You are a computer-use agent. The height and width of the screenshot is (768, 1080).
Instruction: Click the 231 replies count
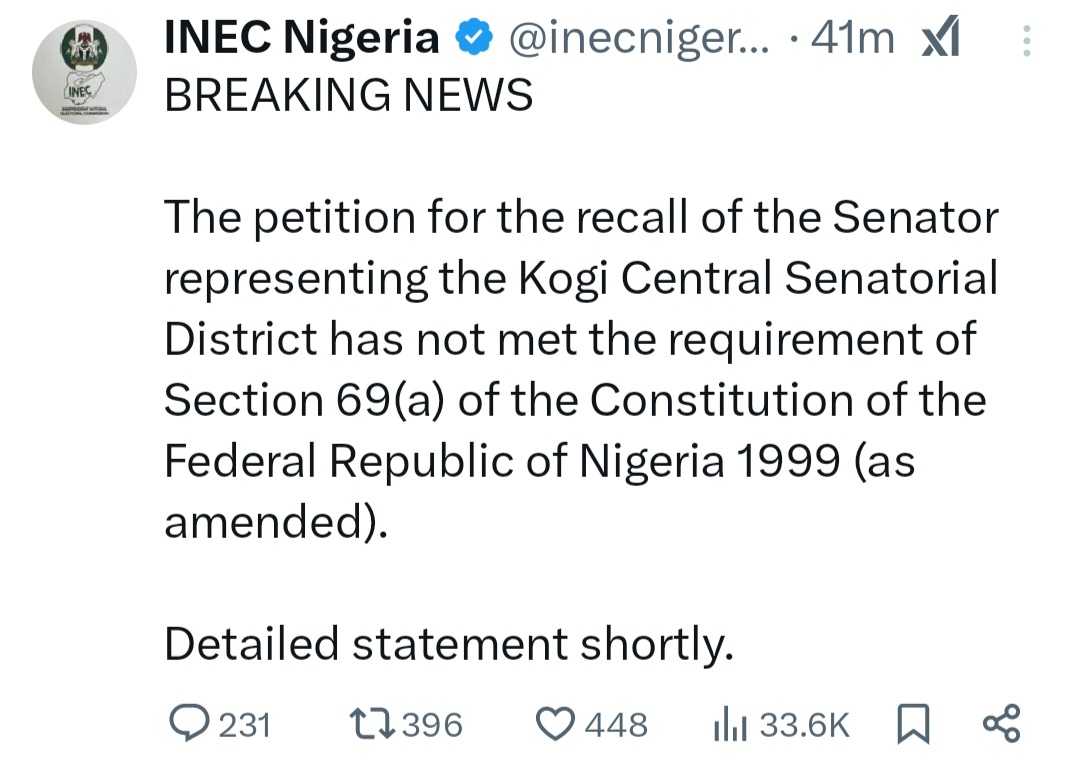tap(244, 725)
